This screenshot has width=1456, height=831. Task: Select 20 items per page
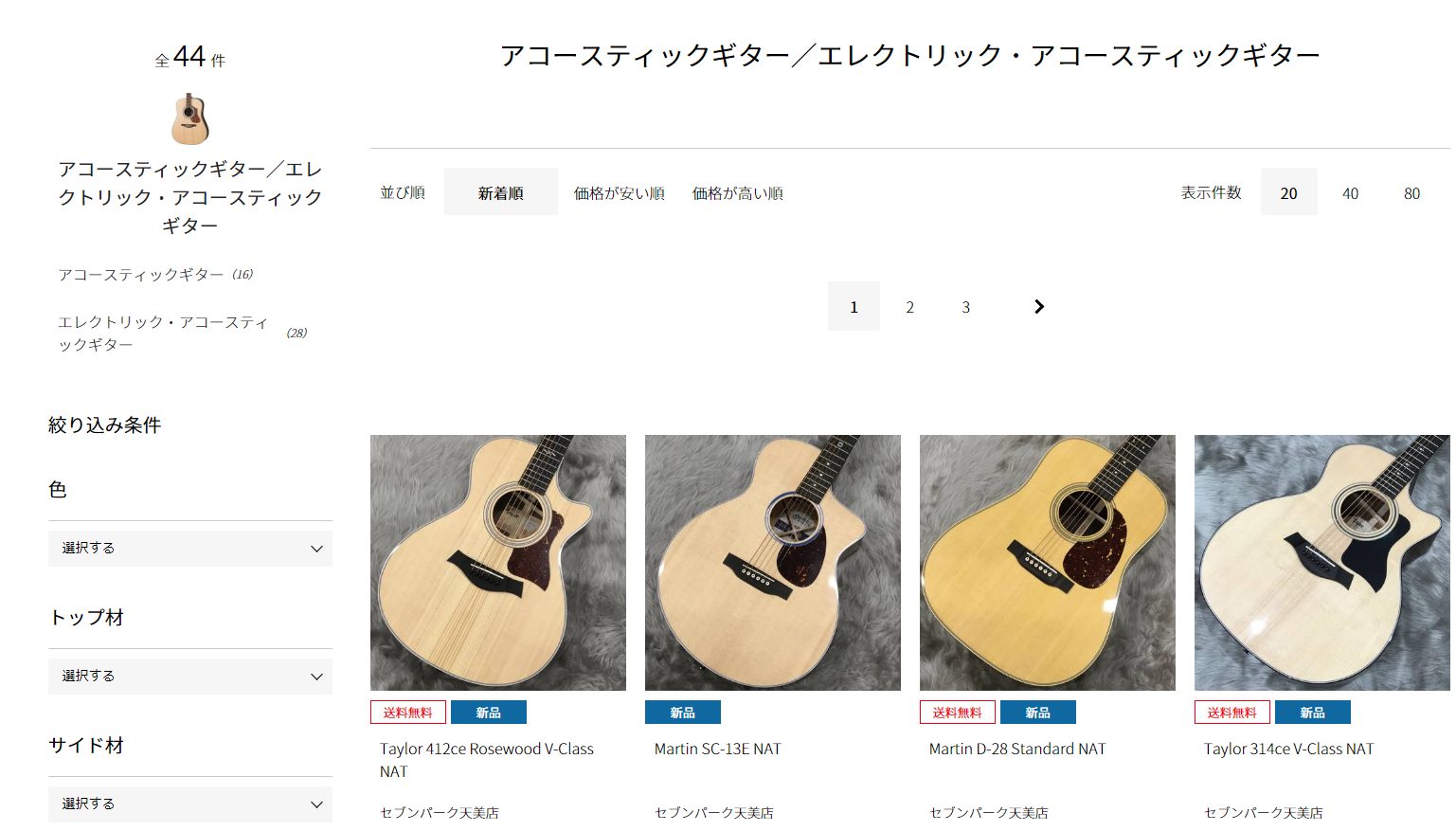click(x=1289, y=192)
